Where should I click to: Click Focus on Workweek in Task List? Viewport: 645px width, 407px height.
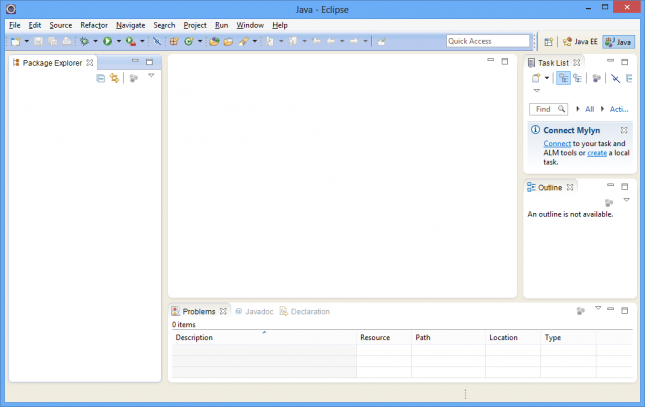pos(596,78)
